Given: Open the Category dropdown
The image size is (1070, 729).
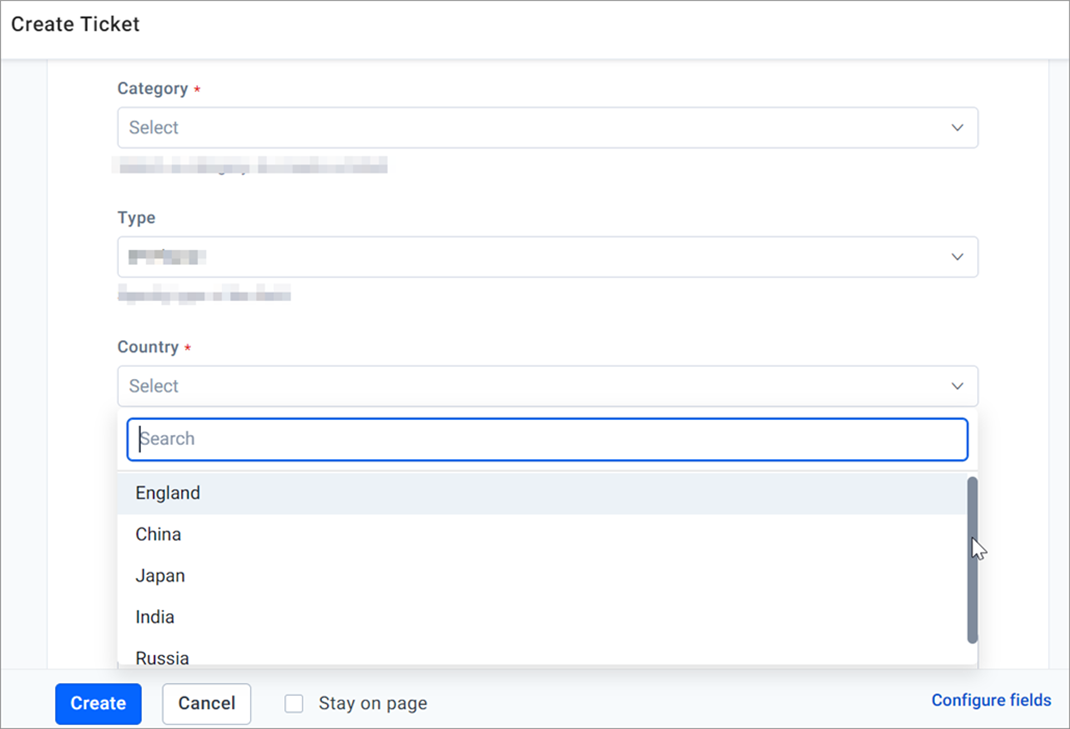Looking at the screenshot, I should tap(547, 128).
